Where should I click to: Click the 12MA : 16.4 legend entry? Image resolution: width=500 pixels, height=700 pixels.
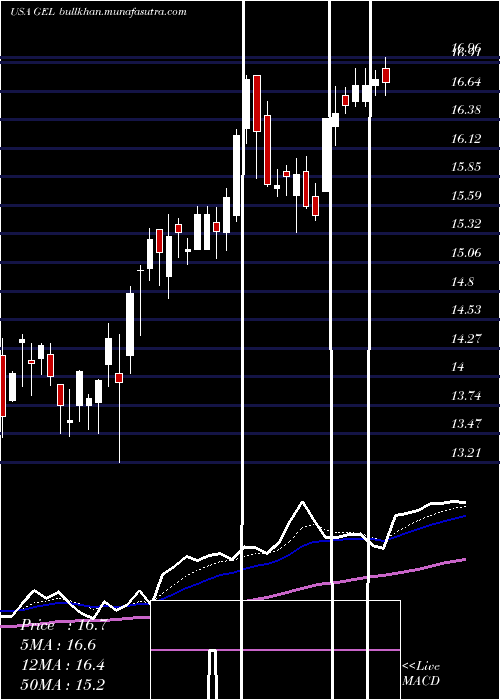63,665
